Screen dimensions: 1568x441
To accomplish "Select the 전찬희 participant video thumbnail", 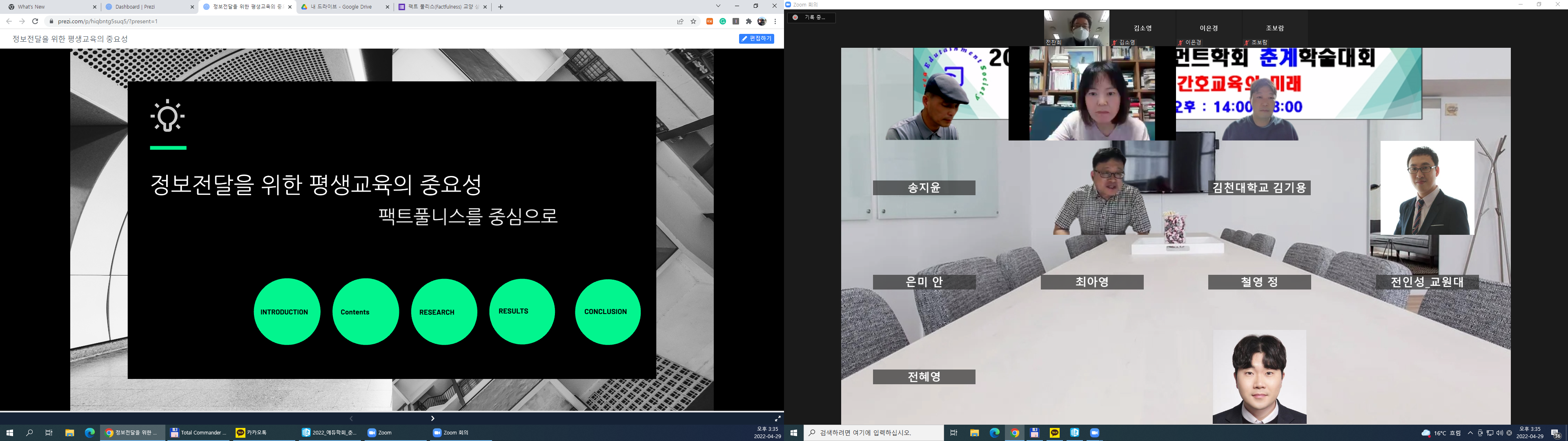I will click(x=1076, y=28).
